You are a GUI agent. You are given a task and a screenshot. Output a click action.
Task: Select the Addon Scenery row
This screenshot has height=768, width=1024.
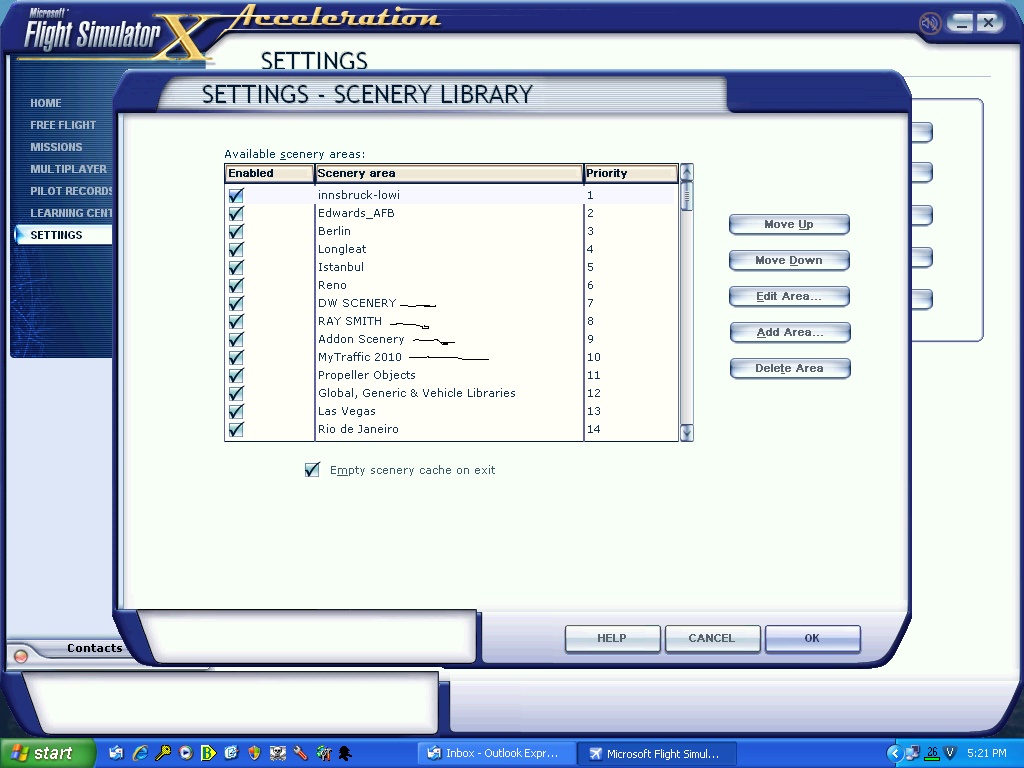pyautogui.click(x=451, y=339)
